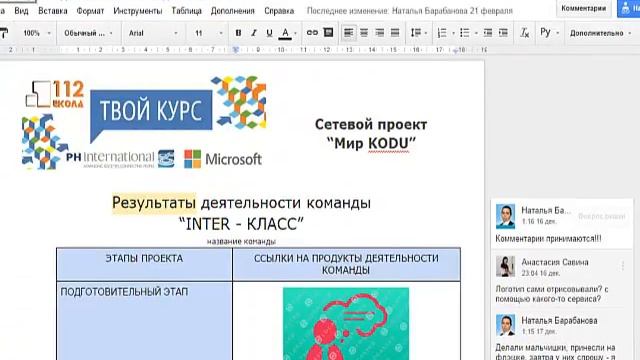Click the paint format brush icon

(4, 33)
